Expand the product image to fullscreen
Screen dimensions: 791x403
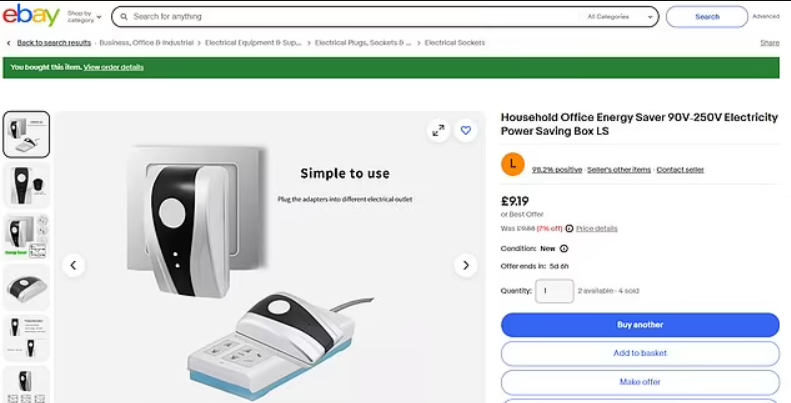[x=438, y=131]
